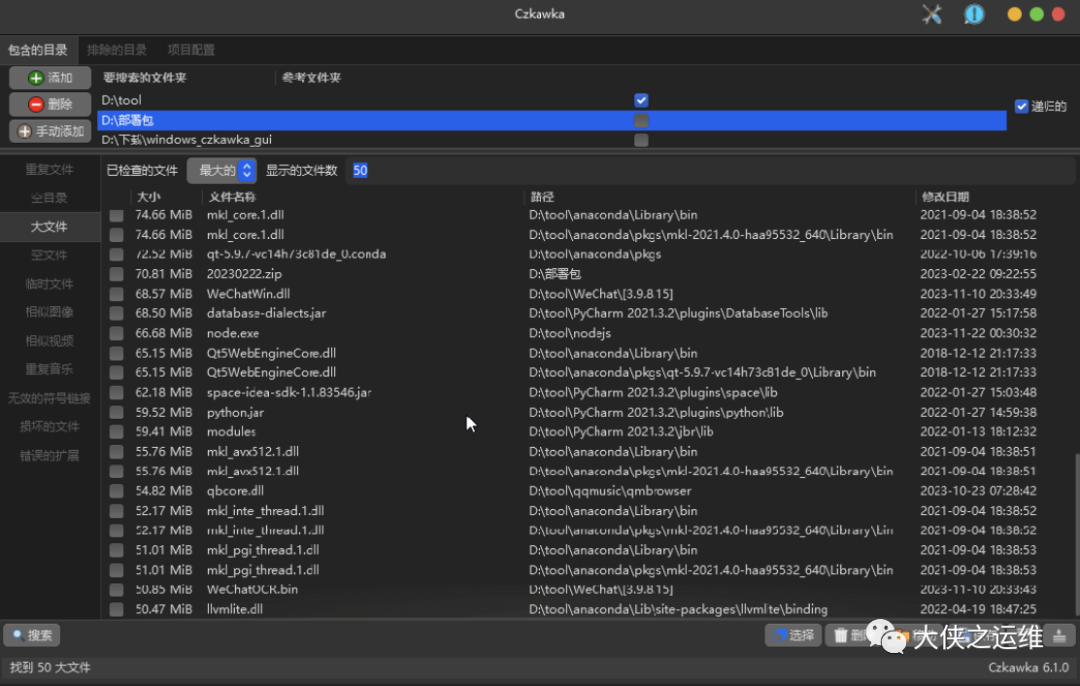Tick the checkbox for WeChatOCR.bin
The height and width of the screenshot is (686, 1080).
point(116,590)
